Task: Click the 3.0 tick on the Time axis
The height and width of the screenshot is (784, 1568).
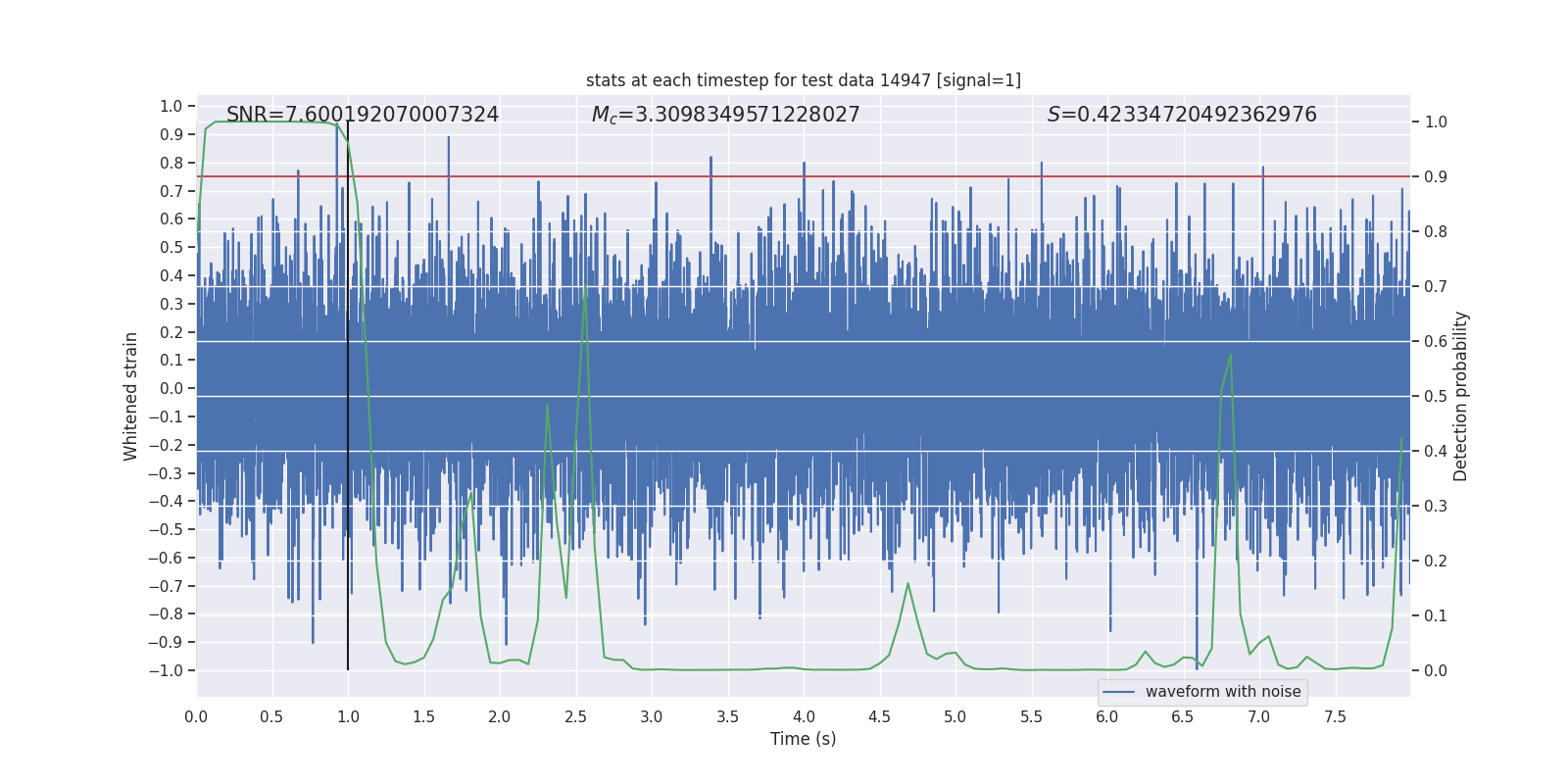Action: pyautogui.click(x=652, y=717)
